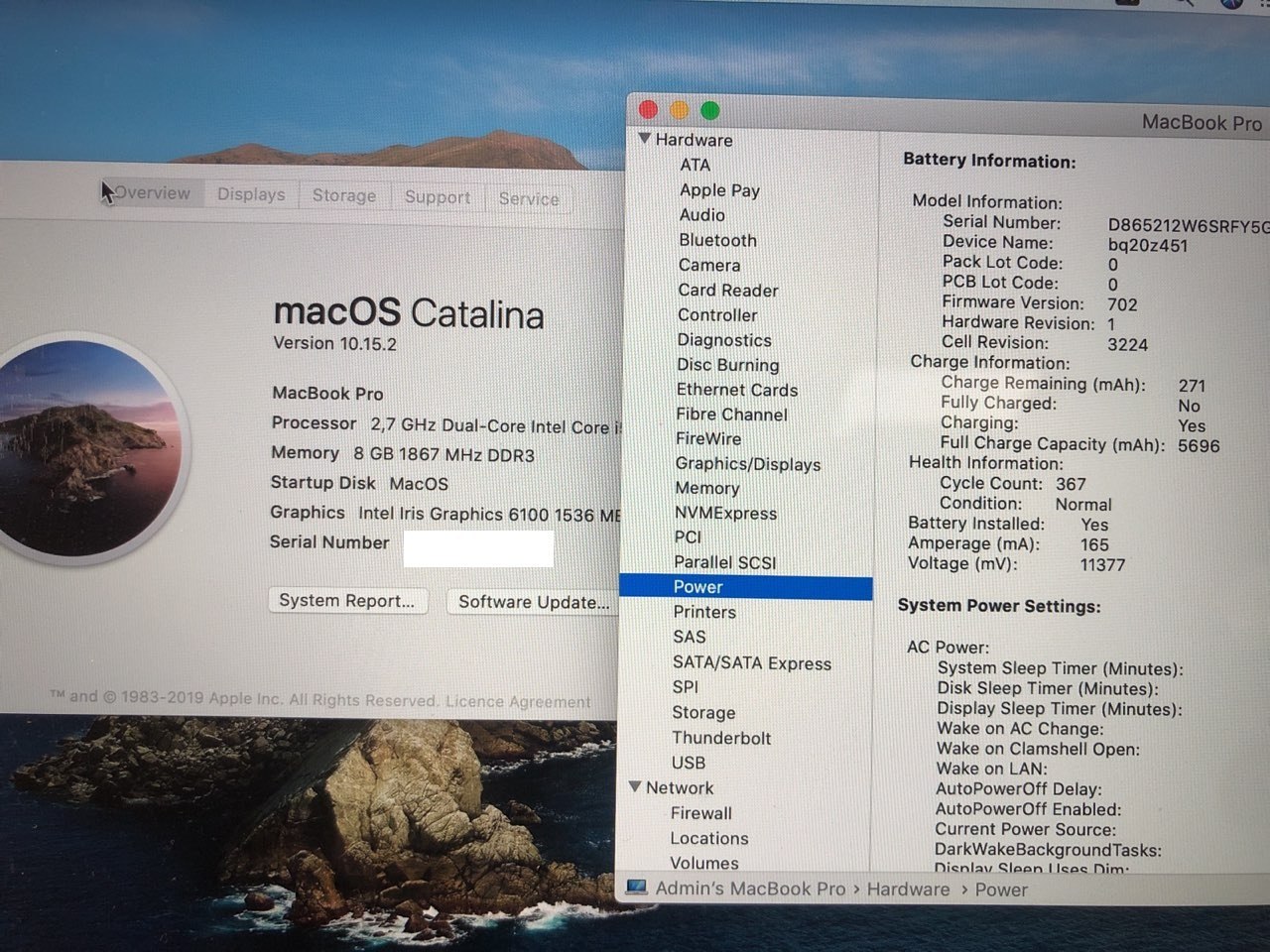
Task: Click the Condition value Normal
Action: pyautogui.click(x=1083, y=504)
